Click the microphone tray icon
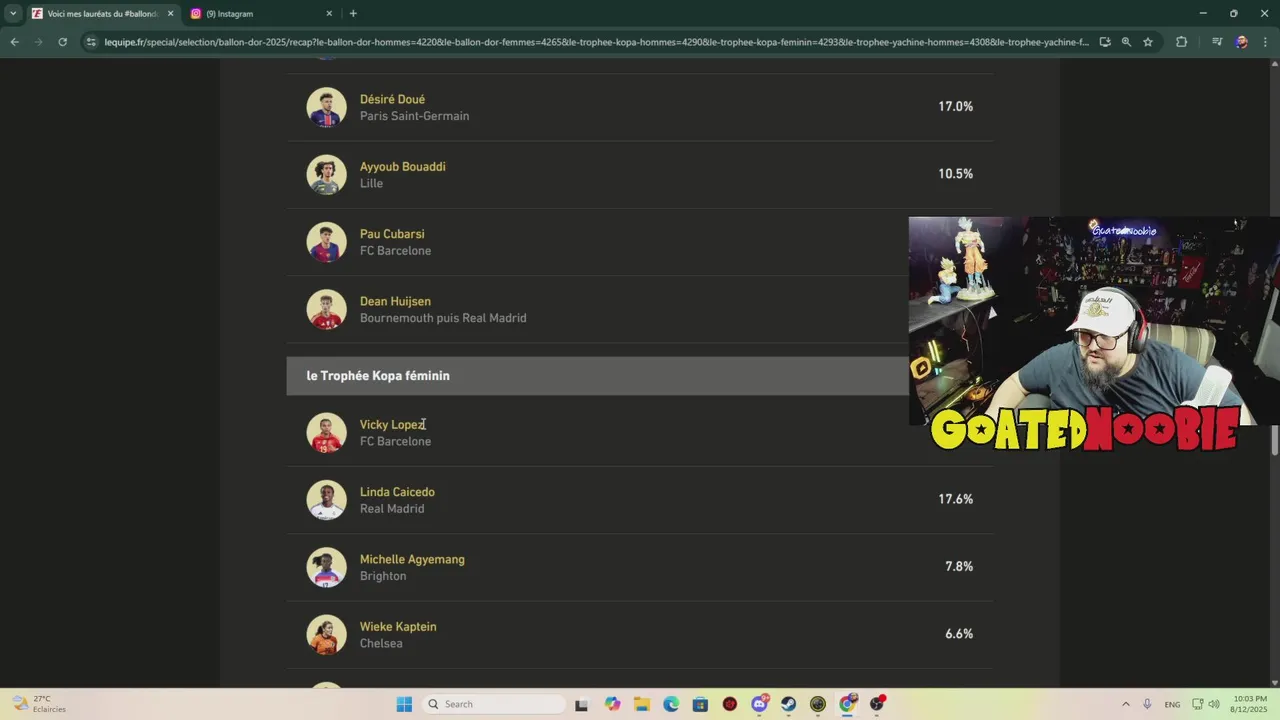This screenshot has height=720, width=1280. pos(1147,704)
